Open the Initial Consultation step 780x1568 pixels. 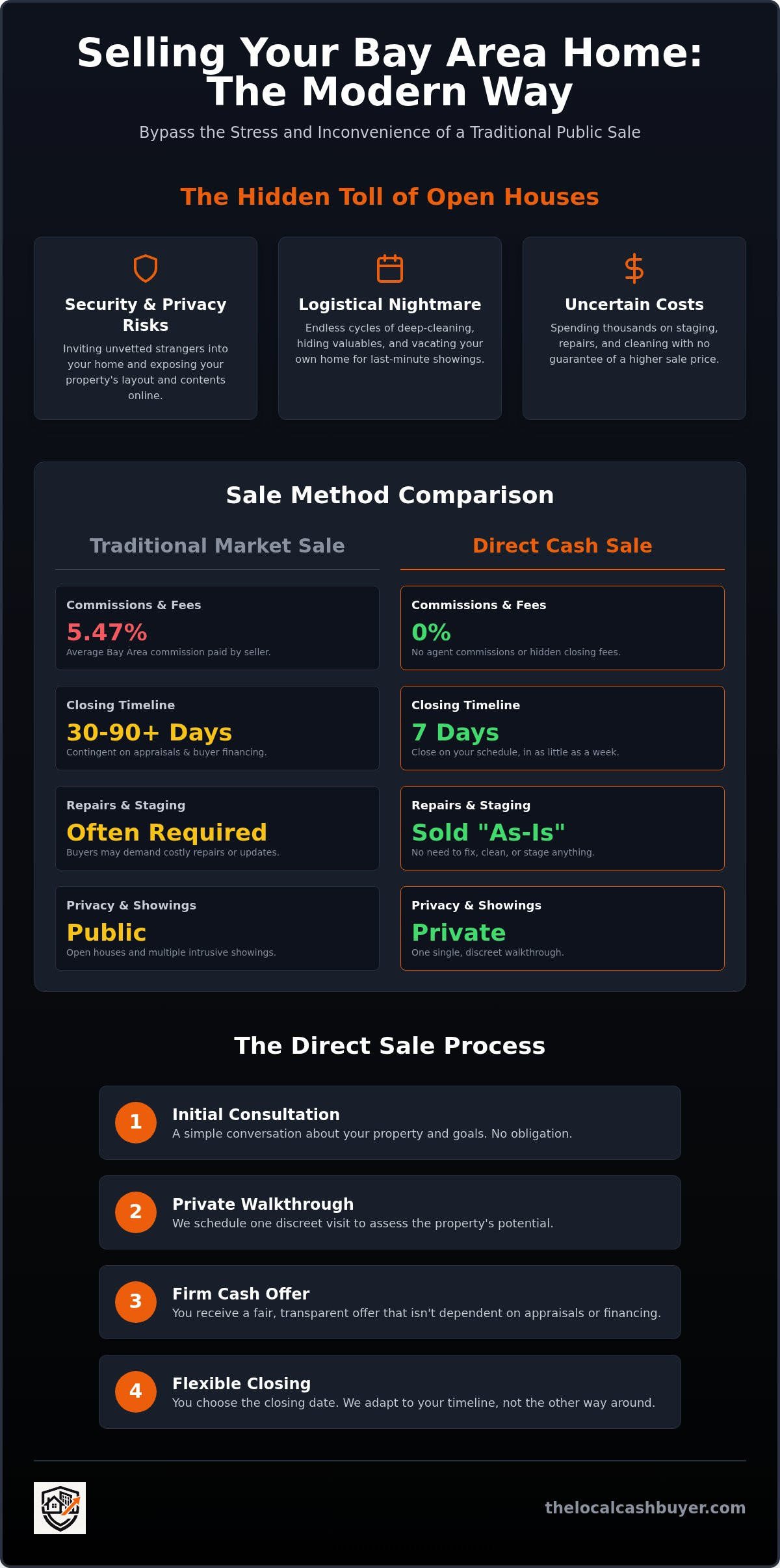(390, 1122)
